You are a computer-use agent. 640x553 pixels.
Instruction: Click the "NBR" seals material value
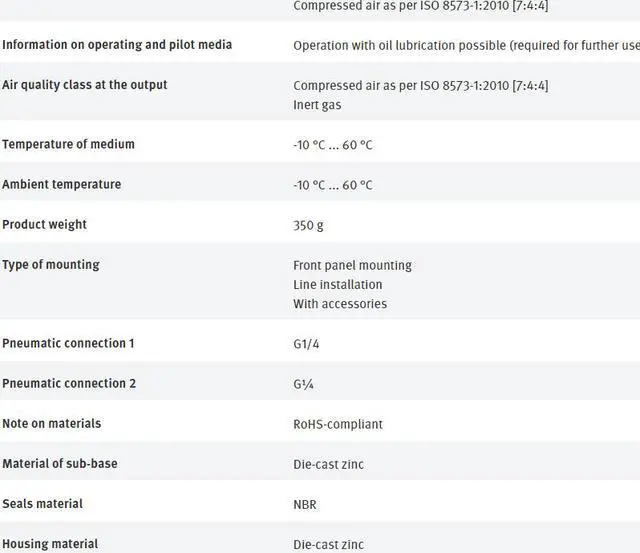[305, 505]
